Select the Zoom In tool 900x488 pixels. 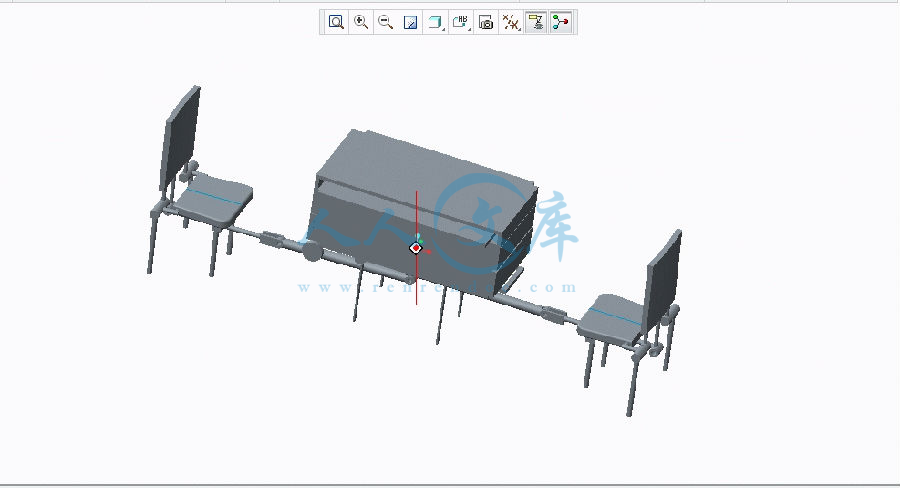(361, 22)
